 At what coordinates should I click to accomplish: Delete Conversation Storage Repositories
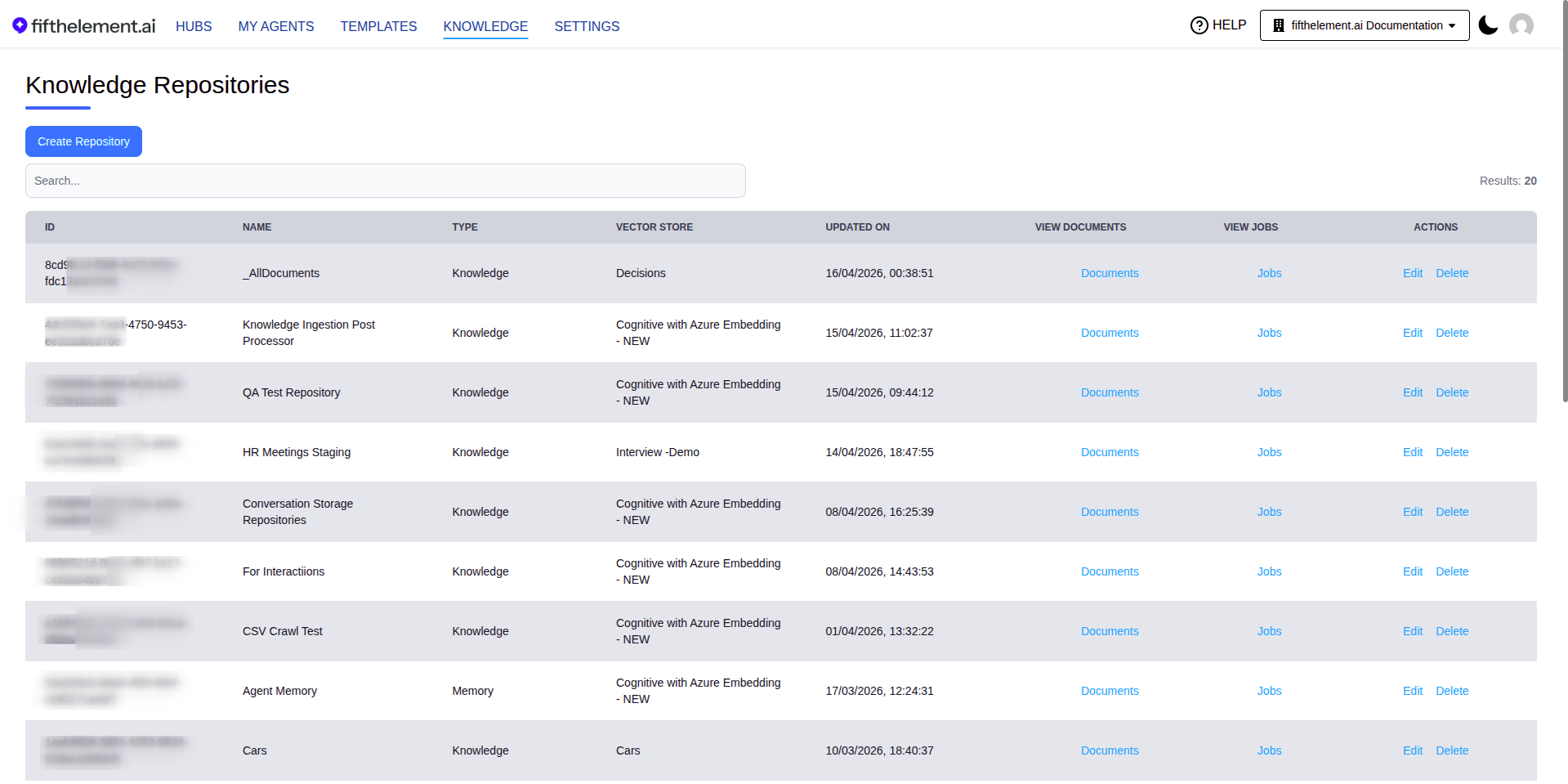[1452, 512]
